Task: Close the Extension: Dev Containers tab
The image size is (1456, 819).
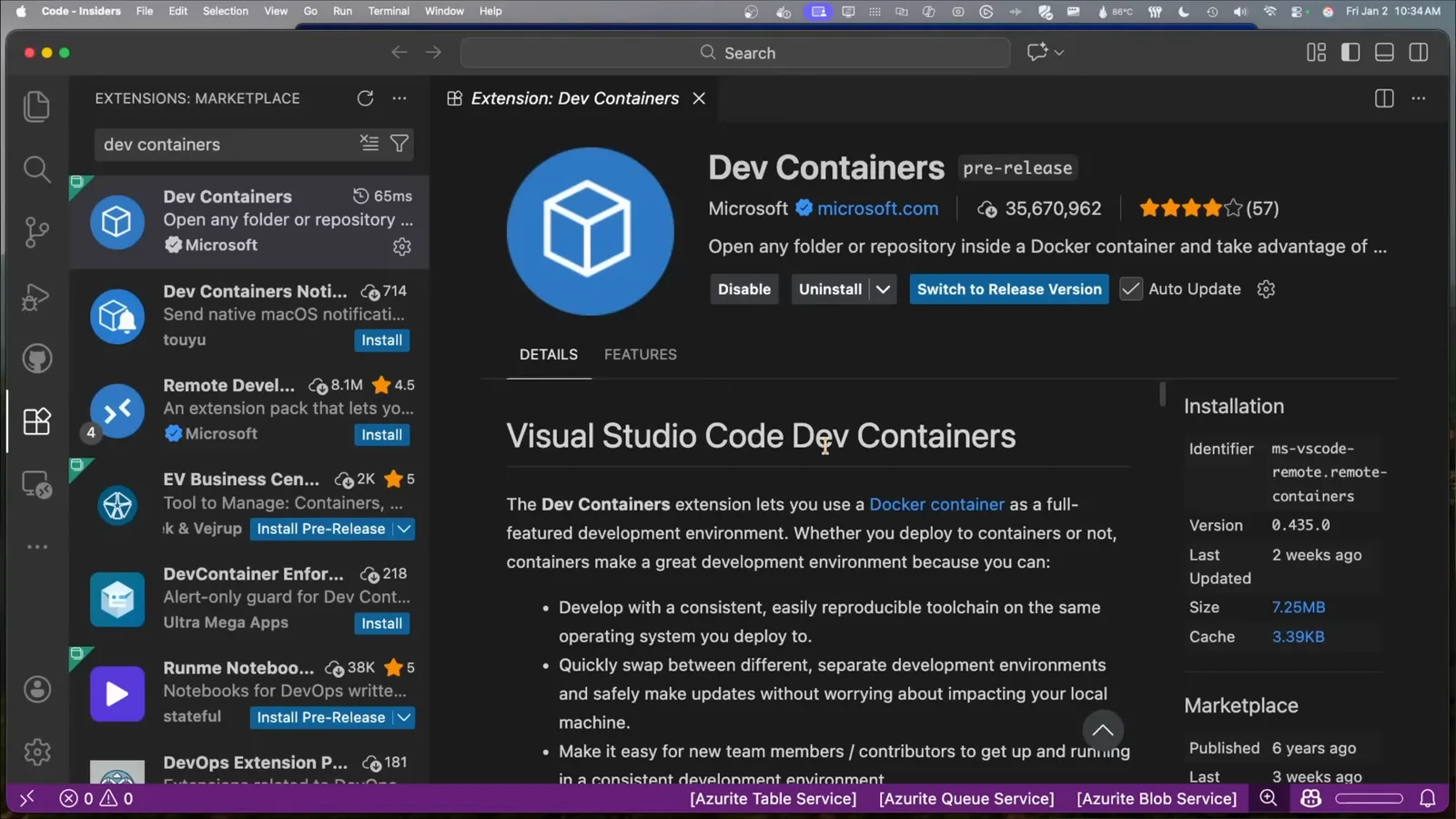Action: (699, 98)
